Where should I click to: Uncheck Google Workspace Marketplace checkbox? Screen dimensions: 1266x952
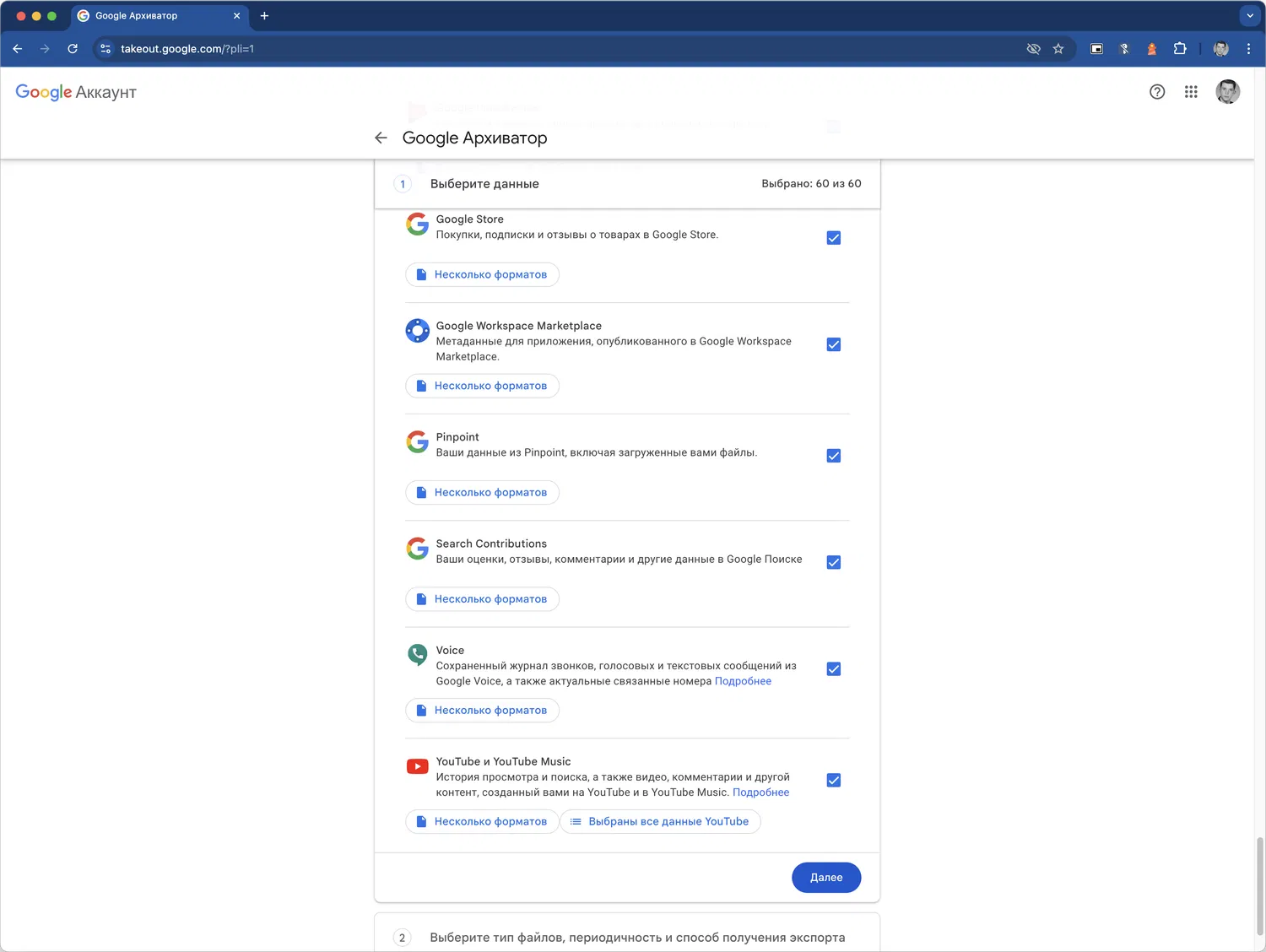pos(834,344)
